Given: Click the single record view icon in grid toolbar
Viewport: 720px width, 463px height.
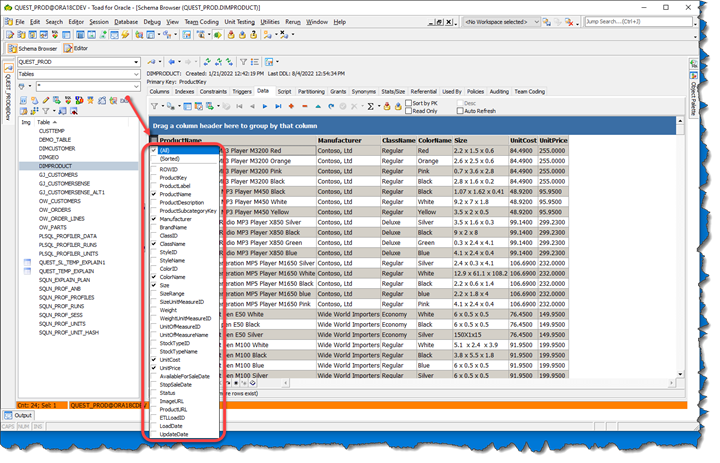Looking at the screenshot, I should 187,107.
